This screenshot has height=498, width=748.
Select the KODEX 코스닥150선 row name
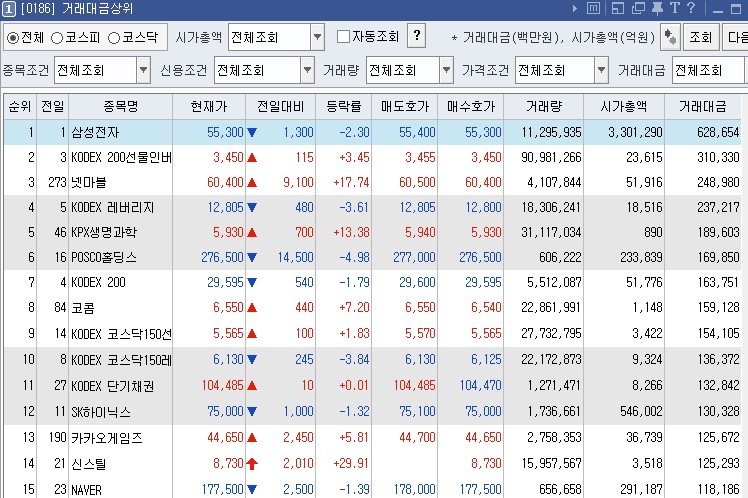point(121,333)
